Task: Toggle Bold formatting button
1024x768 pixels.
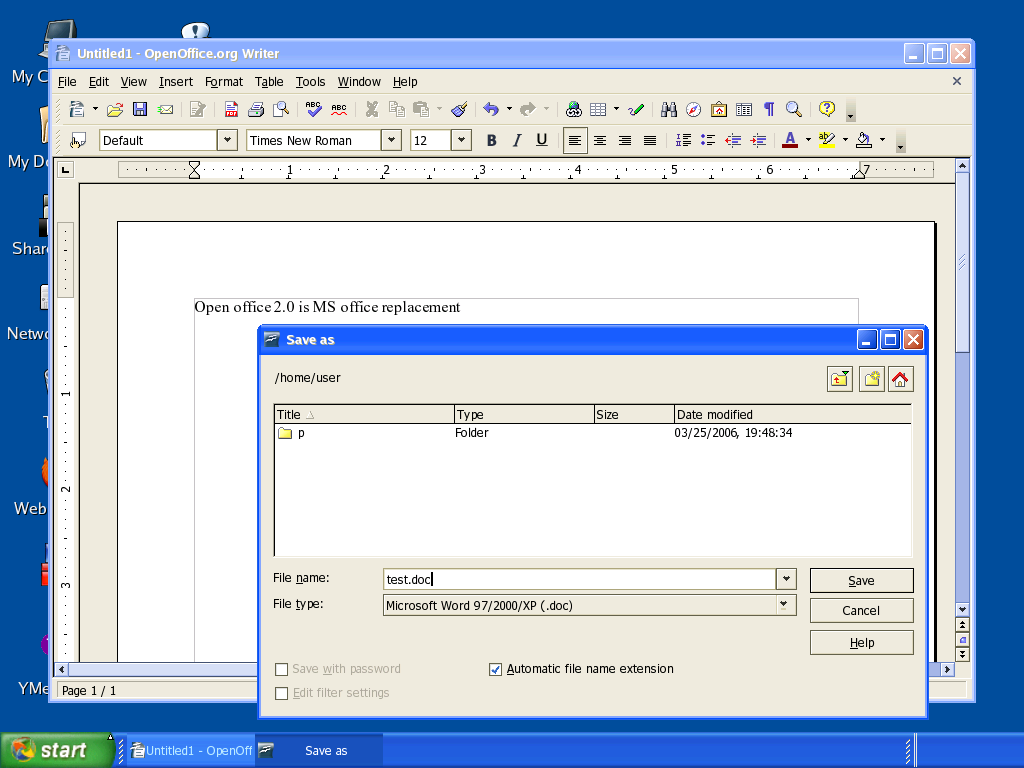Action: click(x=492, y=140)
